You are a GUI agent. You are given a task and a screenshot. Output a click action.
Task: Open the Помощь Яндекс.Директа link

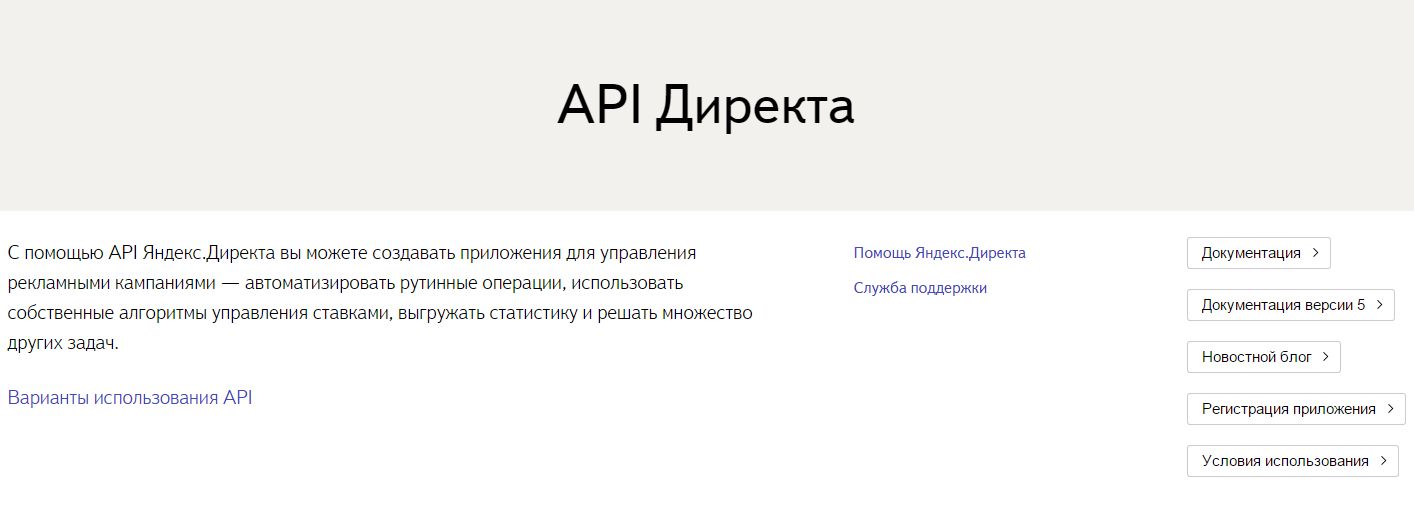(939, 253)
